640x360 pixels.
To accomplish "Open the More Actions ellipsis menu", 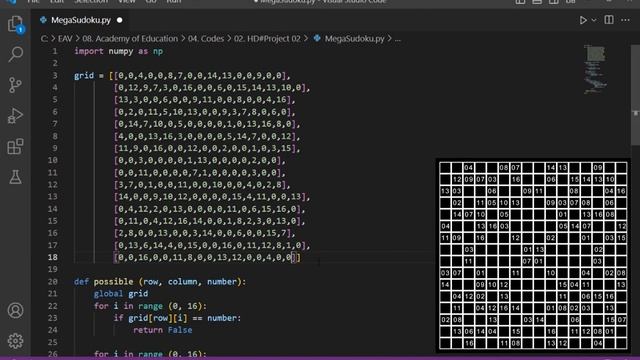I will tap(625, 20).
